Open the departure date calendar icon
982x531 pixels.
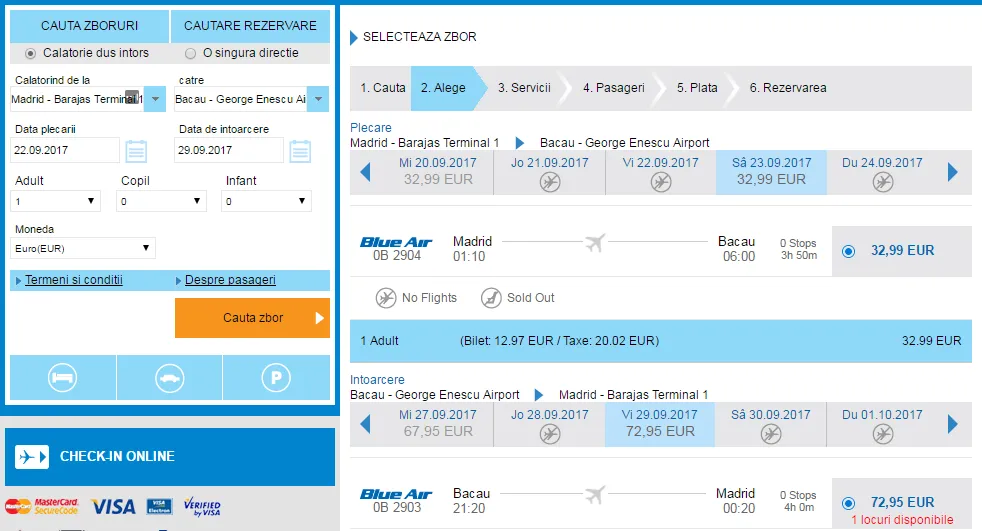pos(136,152)
